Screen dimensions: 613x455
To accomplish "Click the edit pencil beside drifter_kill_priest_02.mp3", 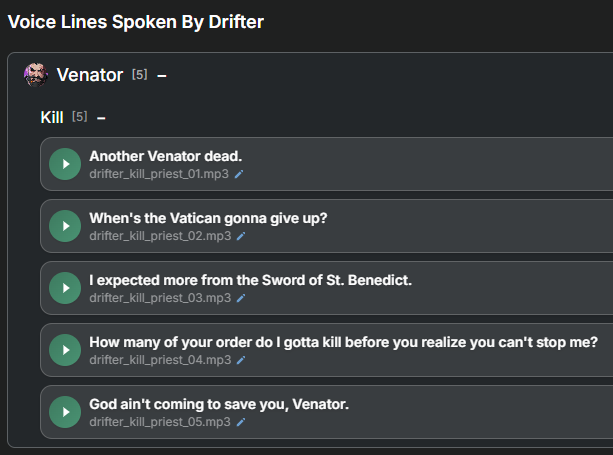I will click(x=241, y=236).
